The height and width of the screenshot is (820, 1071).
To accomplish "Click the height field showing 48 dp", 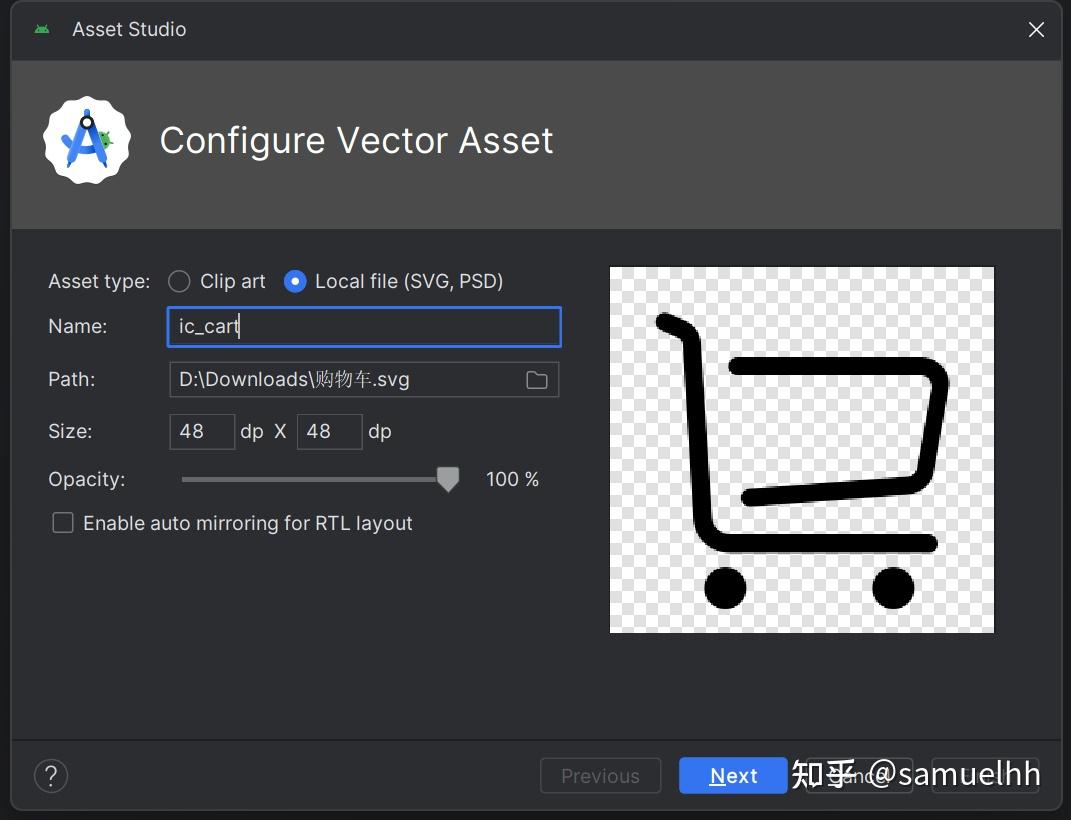I will (329, 431).
